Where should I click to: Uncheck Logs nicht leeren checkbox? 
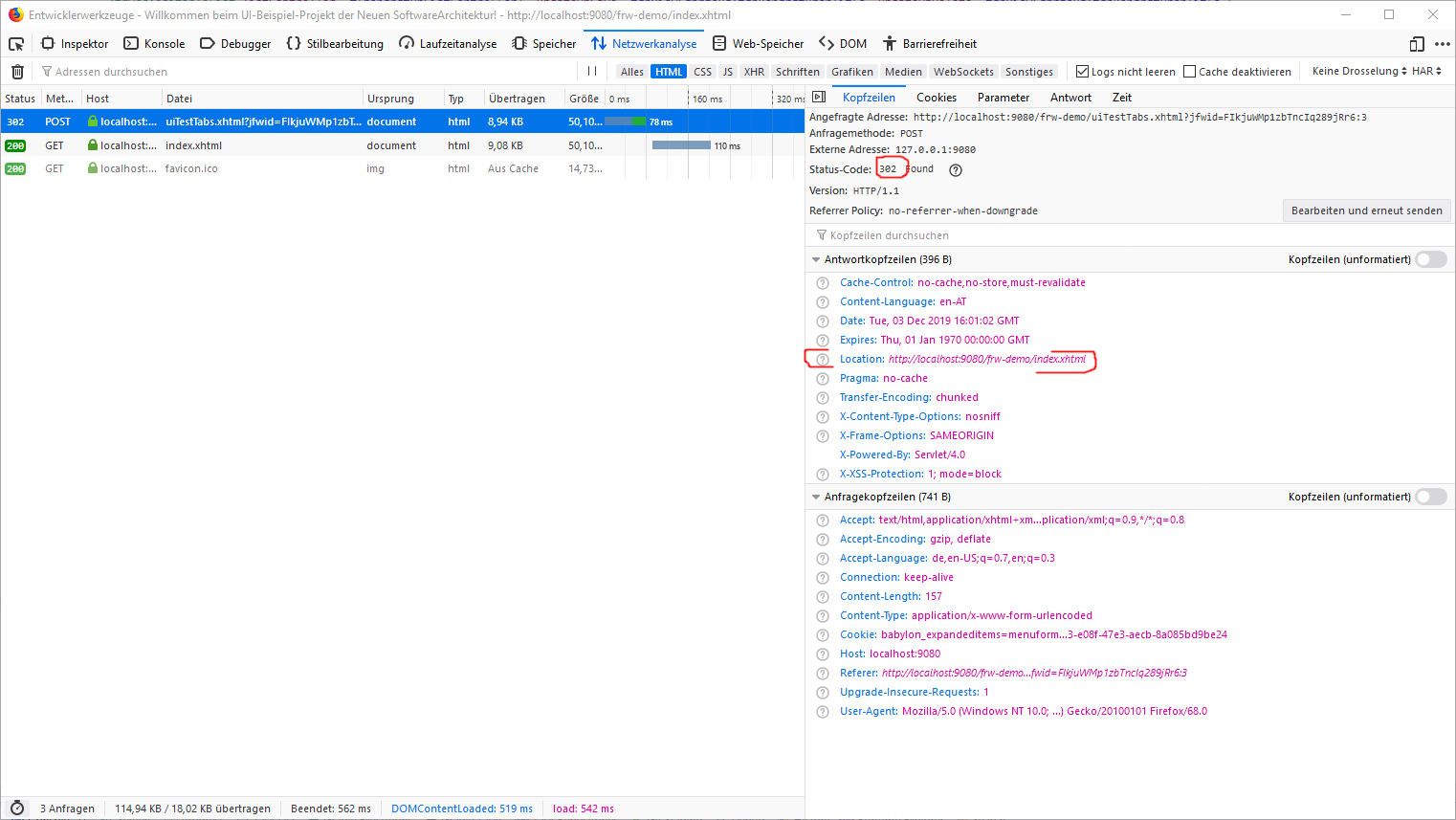click(1083, 72)
